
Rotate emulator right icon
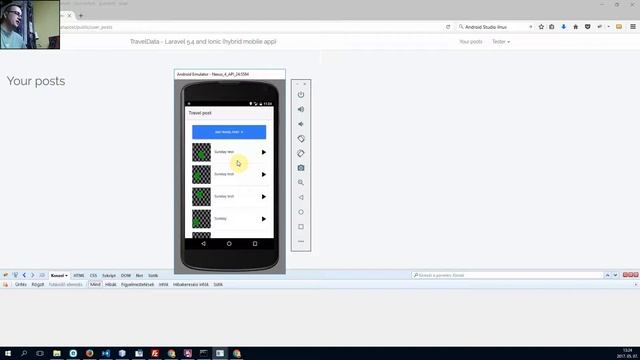tap(301, 153)
